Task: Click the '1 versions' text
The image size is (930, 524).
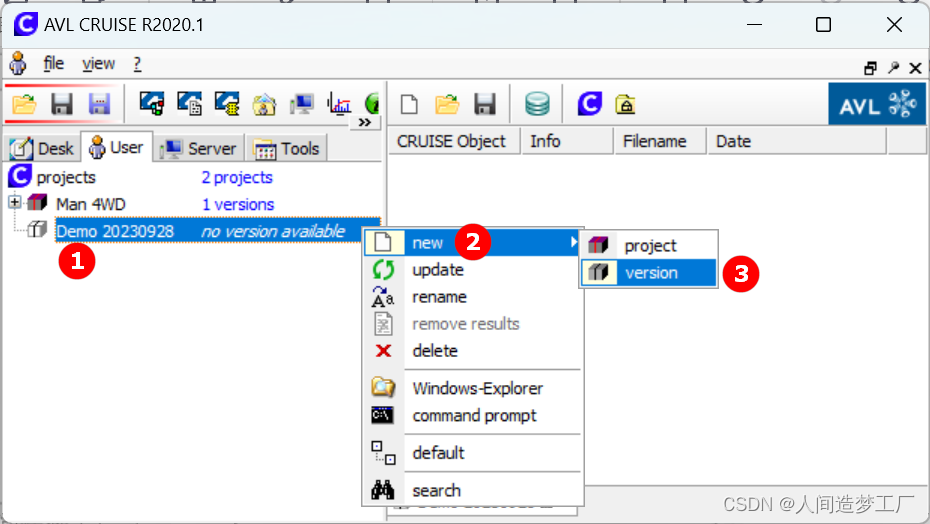Action: point(238,205)
